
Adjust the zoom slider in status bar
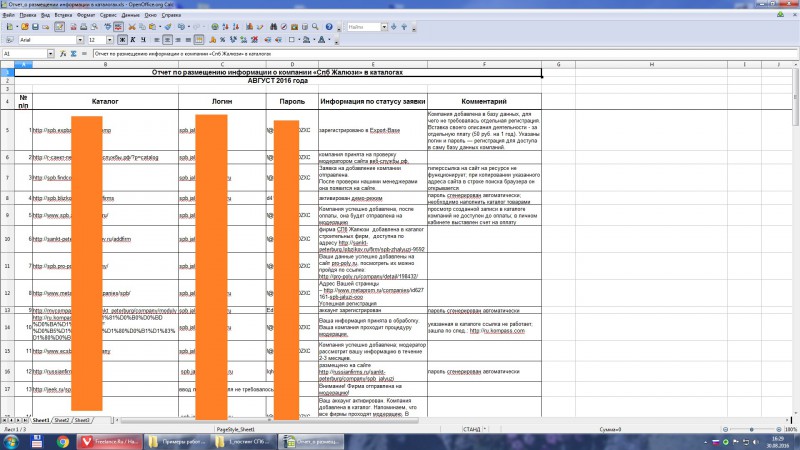752,430
